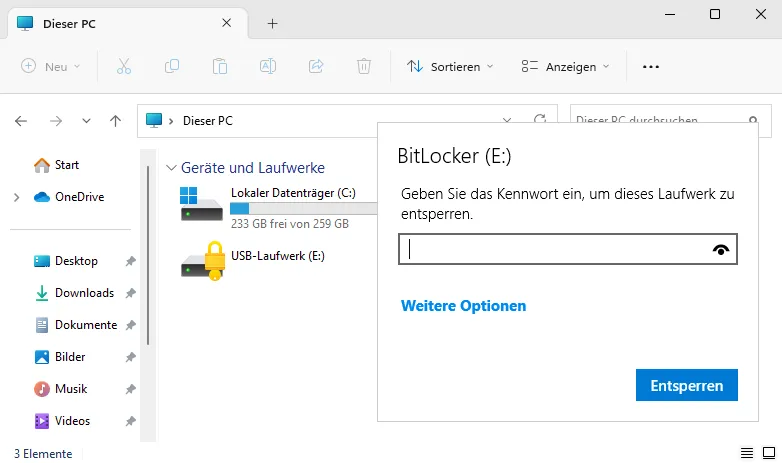The width and height of the screenshot is (782, 463).
Task: Collapse the Geräte und Laufwerke group
Action: (x=171, y=168)
